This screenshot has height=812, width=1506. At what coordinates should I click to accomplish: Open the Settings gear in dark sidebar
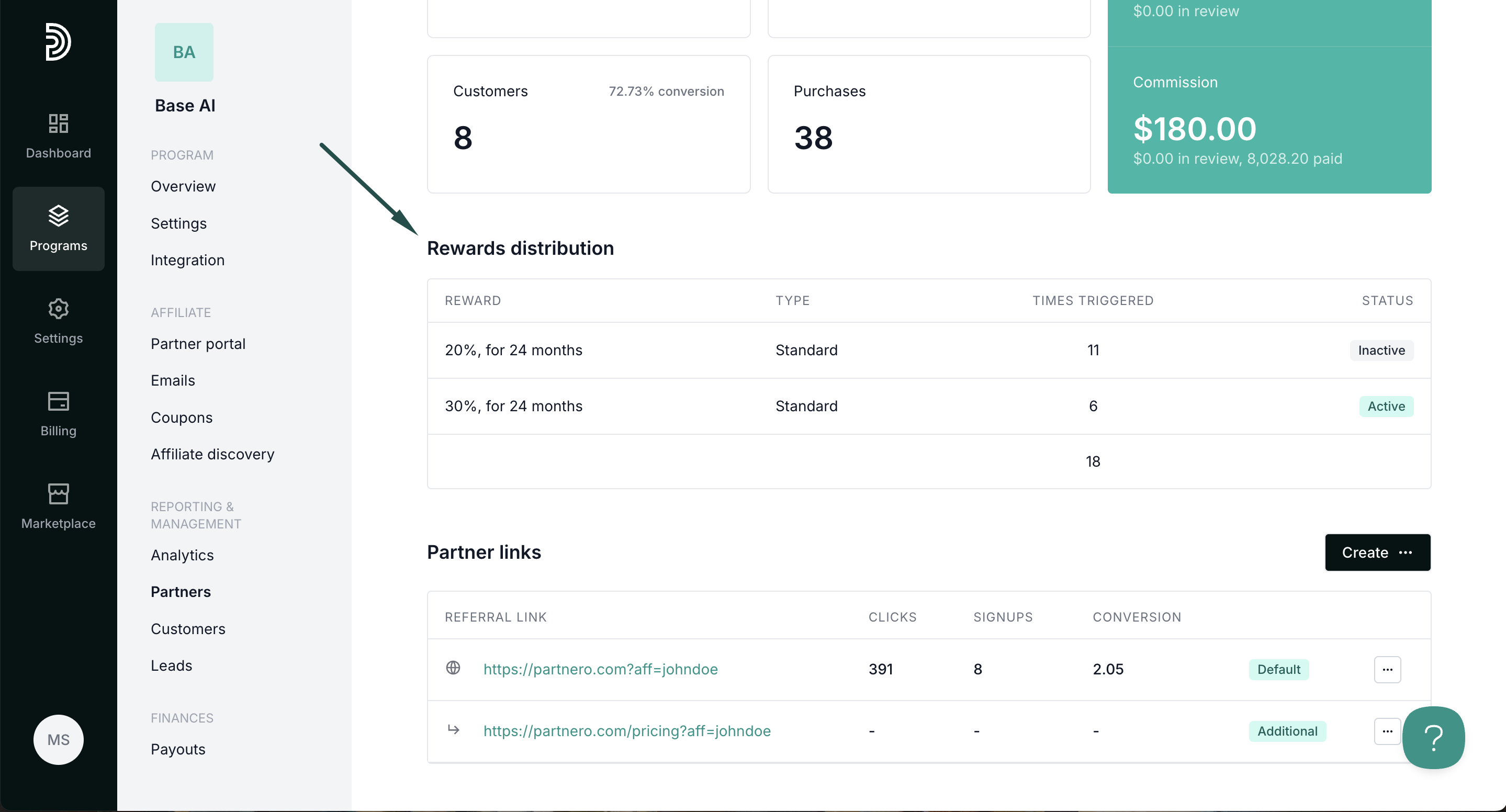58,309
